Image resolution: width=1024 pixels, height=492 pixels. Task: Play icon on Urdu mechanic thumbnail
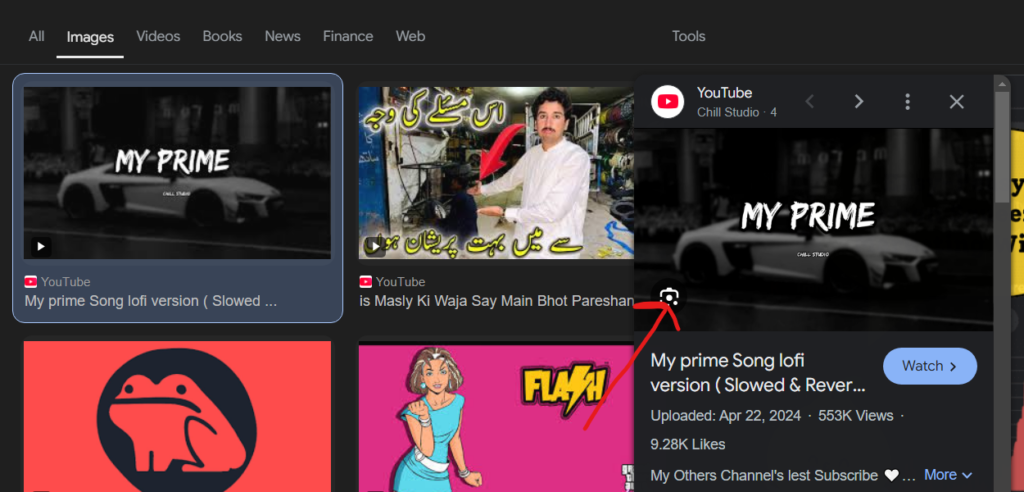pyautogui.click(x=375, y=246)
